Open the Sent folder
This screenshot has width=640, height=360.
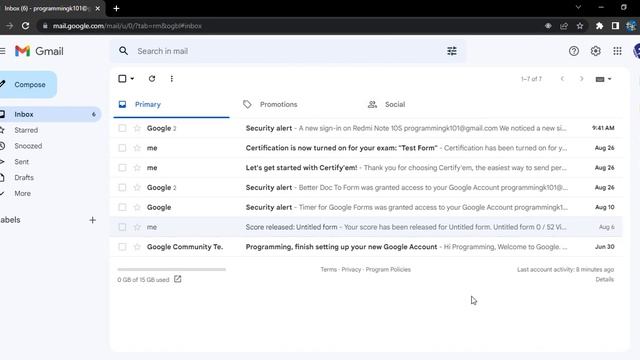[x=22, y=162]
